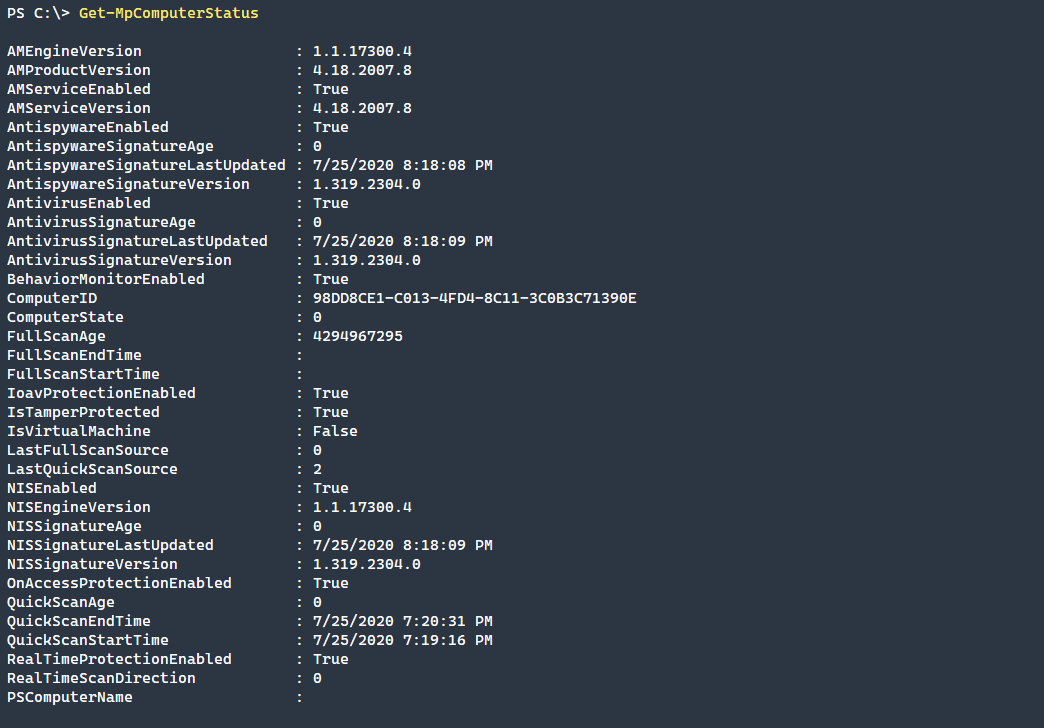Click the AntivirusEnabled property label
The image size is (1044, 728).
79,203
